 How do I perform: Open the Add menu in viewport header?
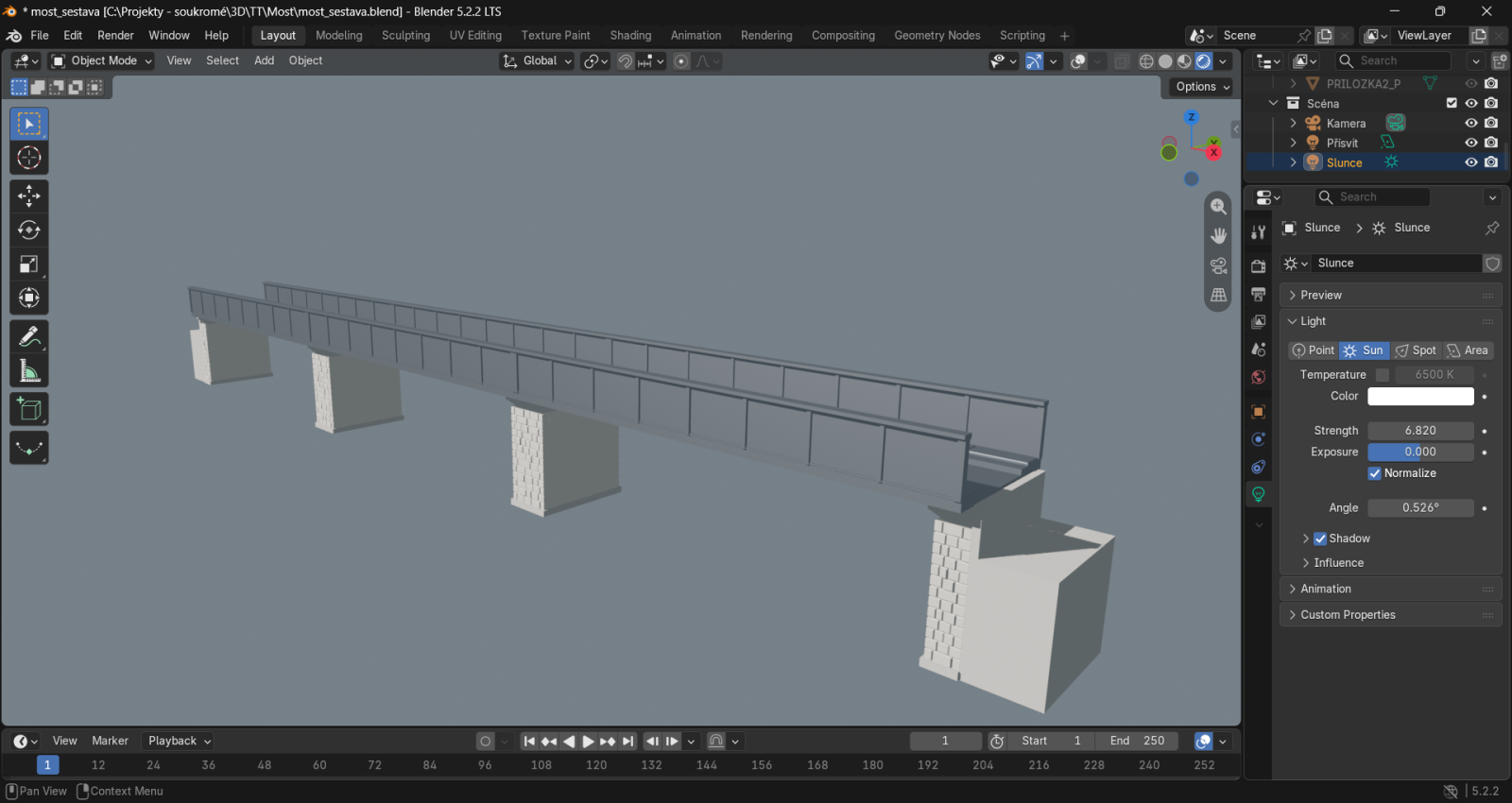click(x=264, y=60)
